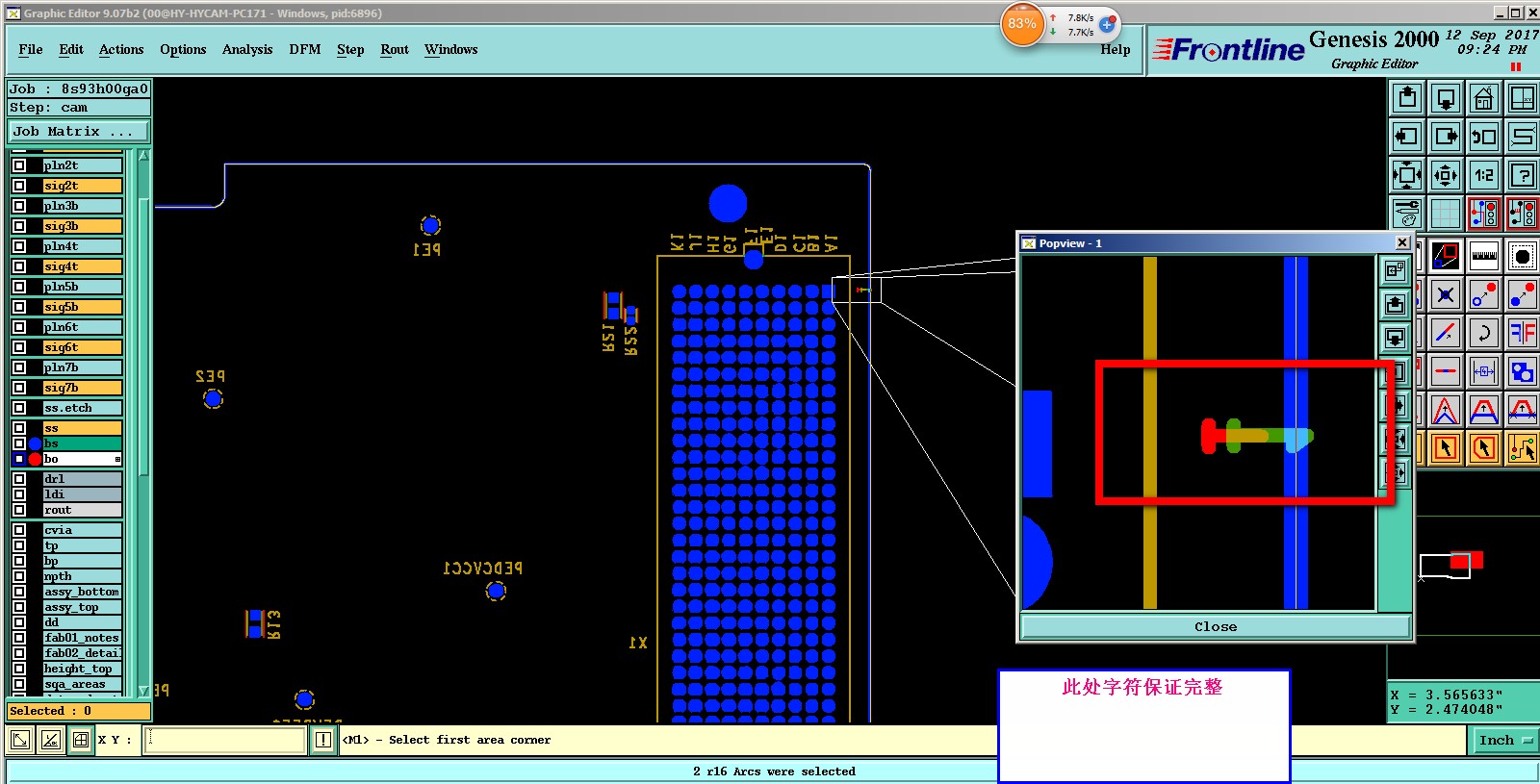Click the first Popview side toolbar icon
Viewport: 1540px width, 784px height.
click(1395, 271)
